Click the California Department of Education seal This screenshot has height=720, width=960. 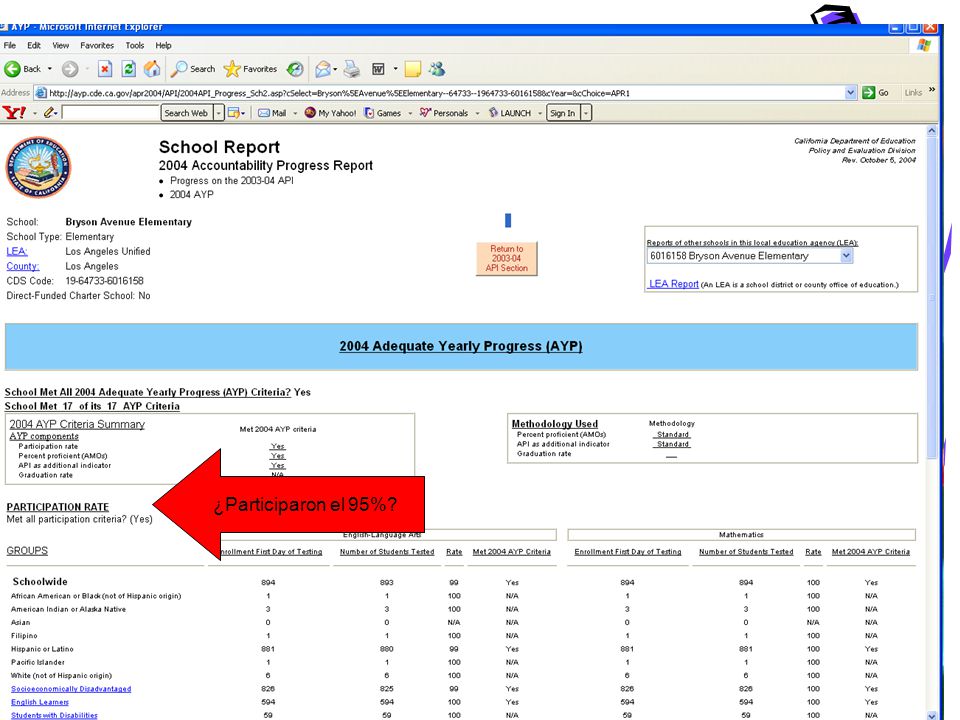coord(38,167)
